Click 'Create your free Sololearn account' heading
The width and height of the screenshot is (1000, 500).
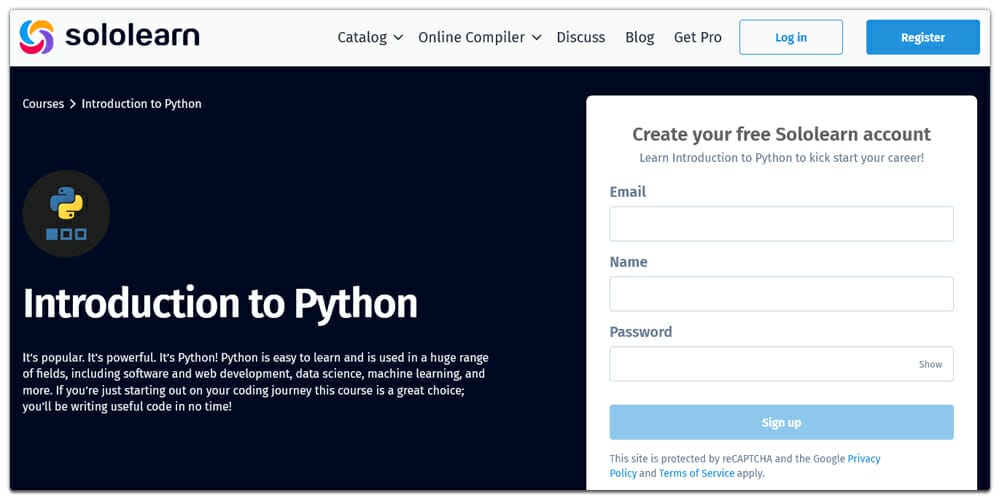coord(781,134)
